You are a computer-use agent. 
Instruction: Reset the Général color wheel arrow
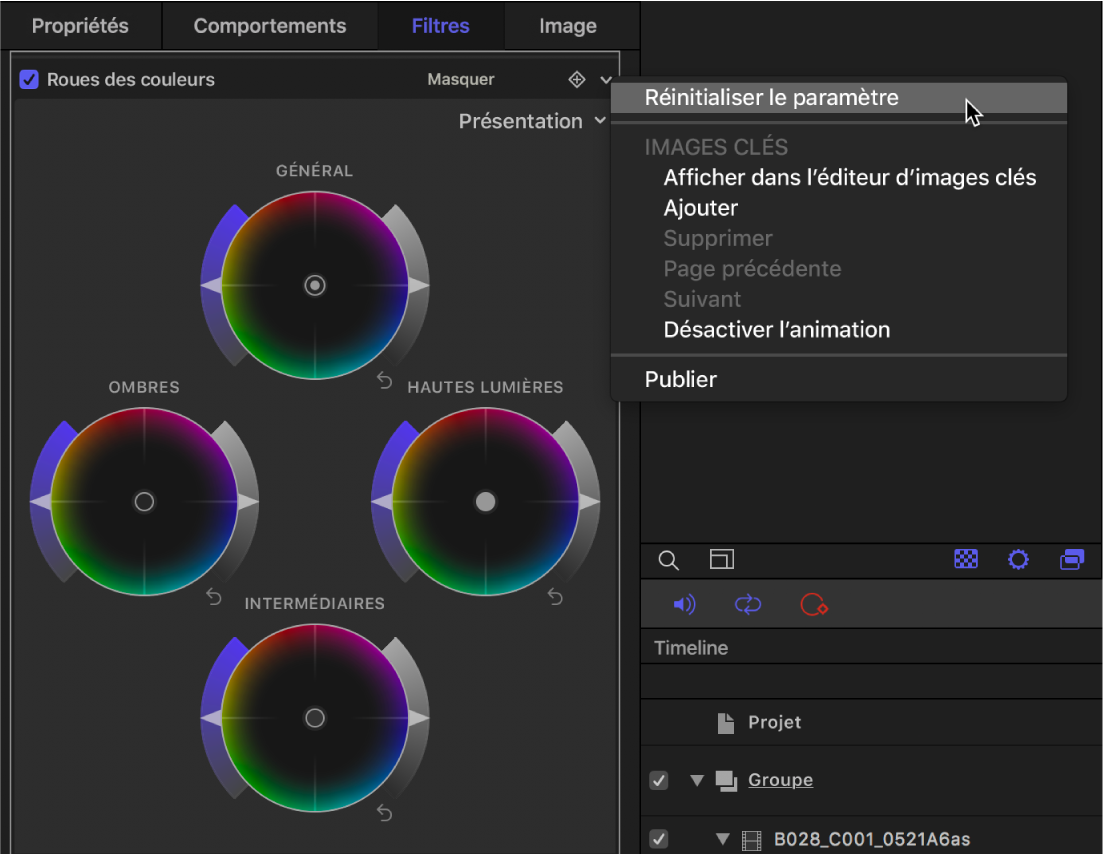coord(384,382)
